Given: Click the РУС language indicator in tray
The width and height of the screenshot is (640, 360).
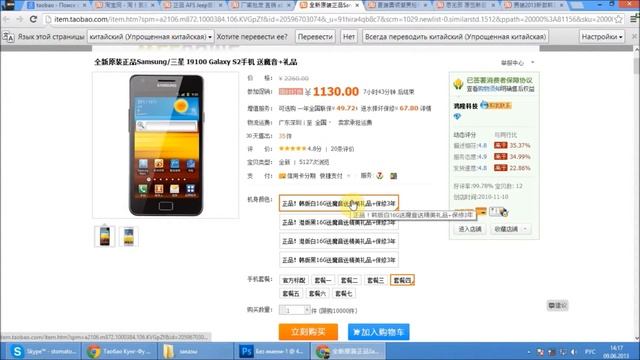Looking at the screenshot, I should point(590,352).
